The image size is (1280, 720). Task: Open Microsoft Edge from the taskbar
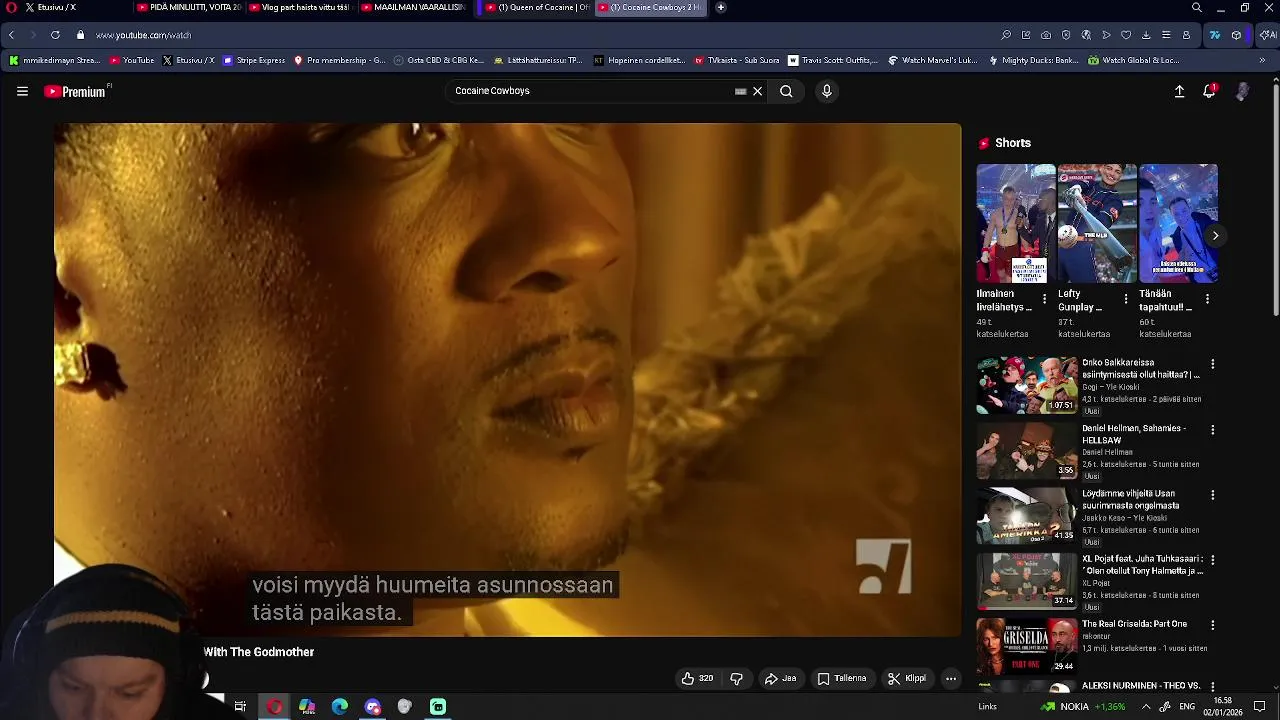coord(340,707)
